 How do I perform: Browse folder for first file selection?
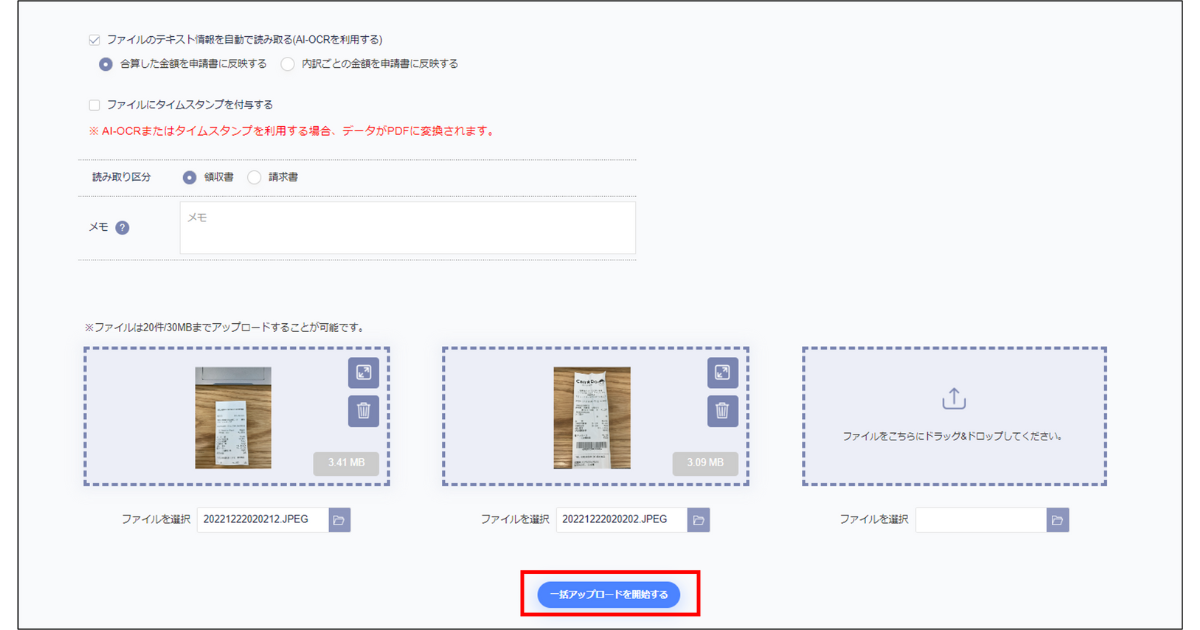340,520
